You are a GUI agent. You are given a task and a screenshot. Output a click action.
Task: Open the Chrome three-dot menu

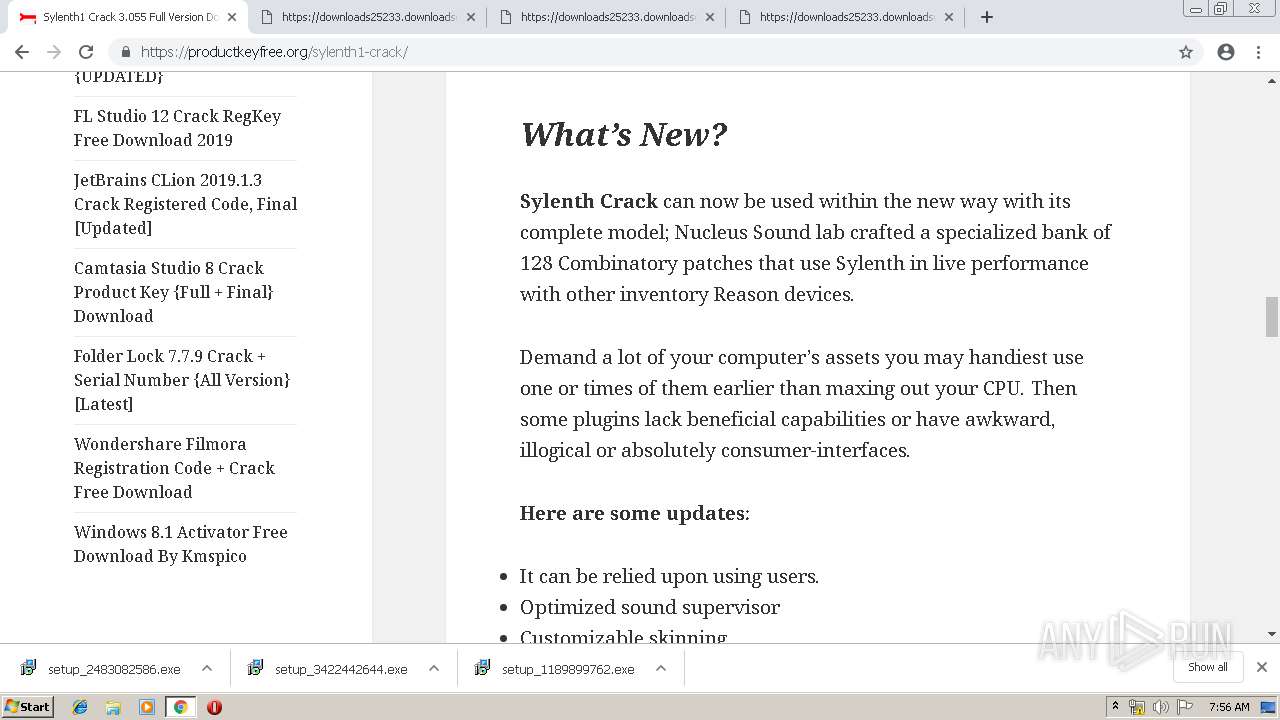point(1258,52)
